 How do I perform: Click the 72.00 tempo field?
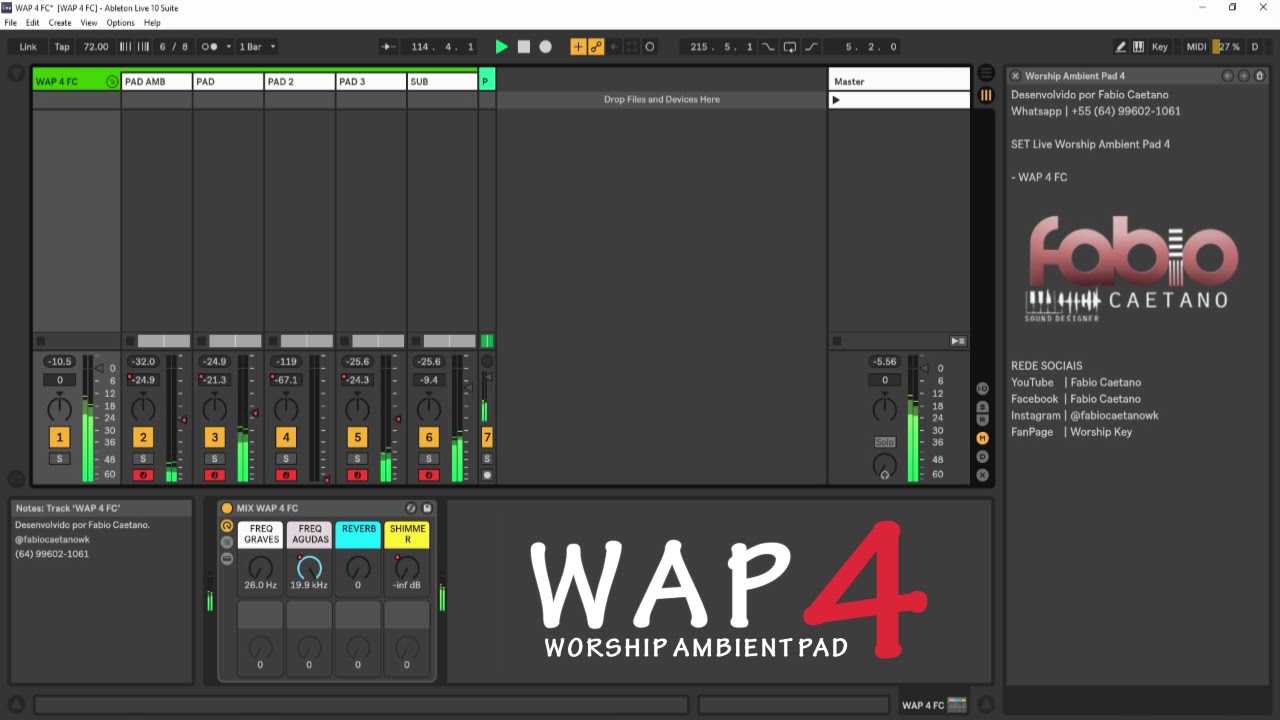tap(96, 47)
